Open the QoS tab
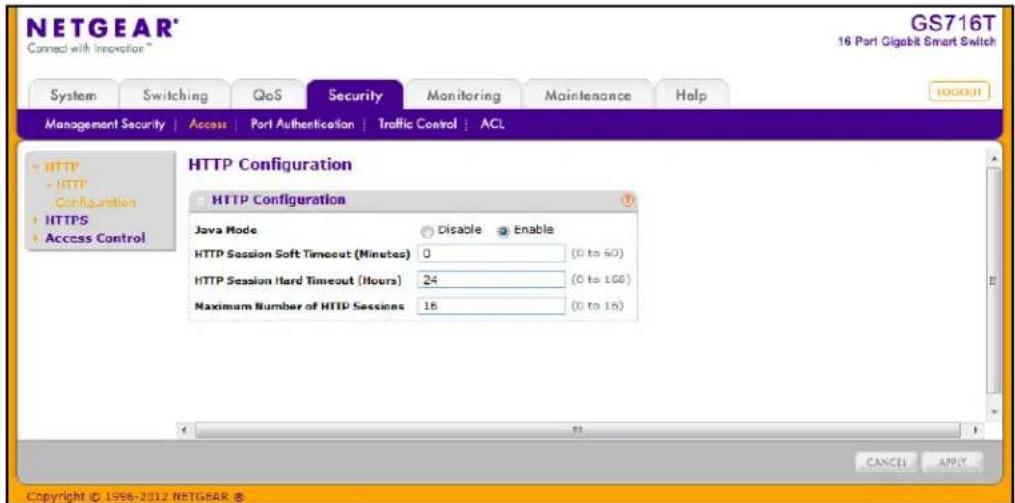The width and height of the screenshot is (1015, 503). 268,96
